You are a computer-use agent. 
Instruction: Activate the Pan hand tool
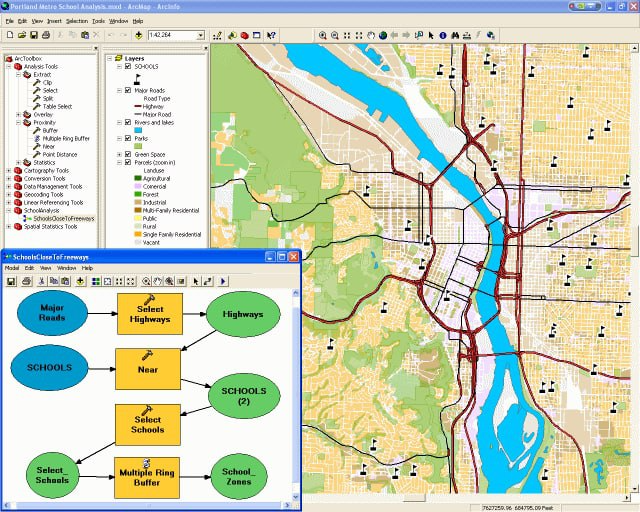(x=371, y=36)
